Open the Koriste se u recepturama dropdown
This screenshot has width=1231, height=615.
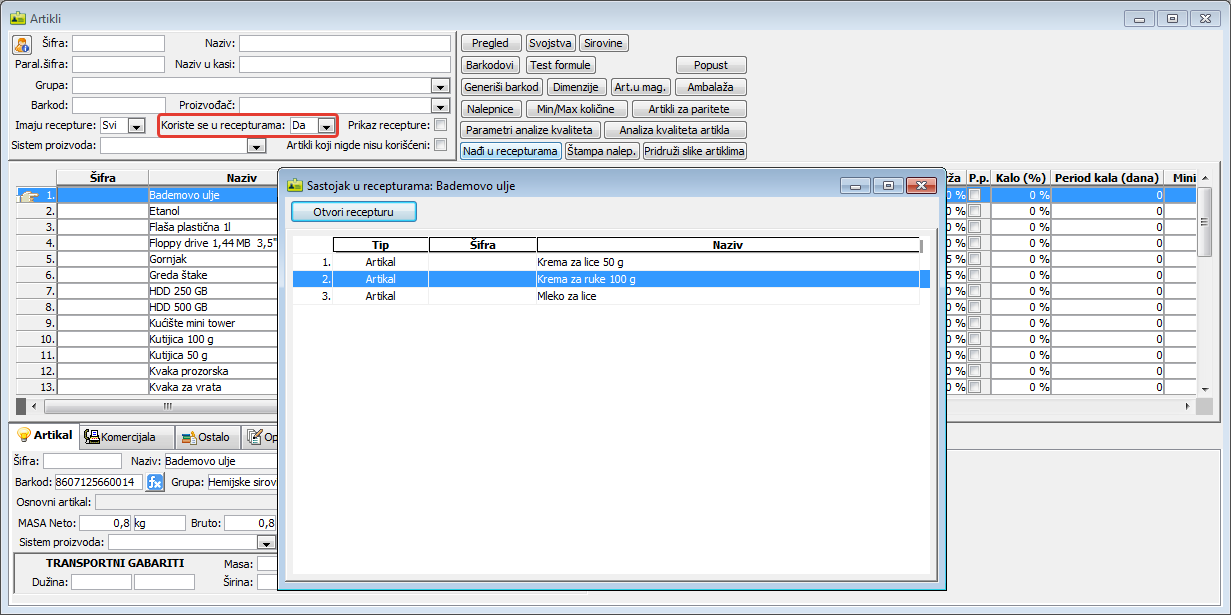pos(325,126)
